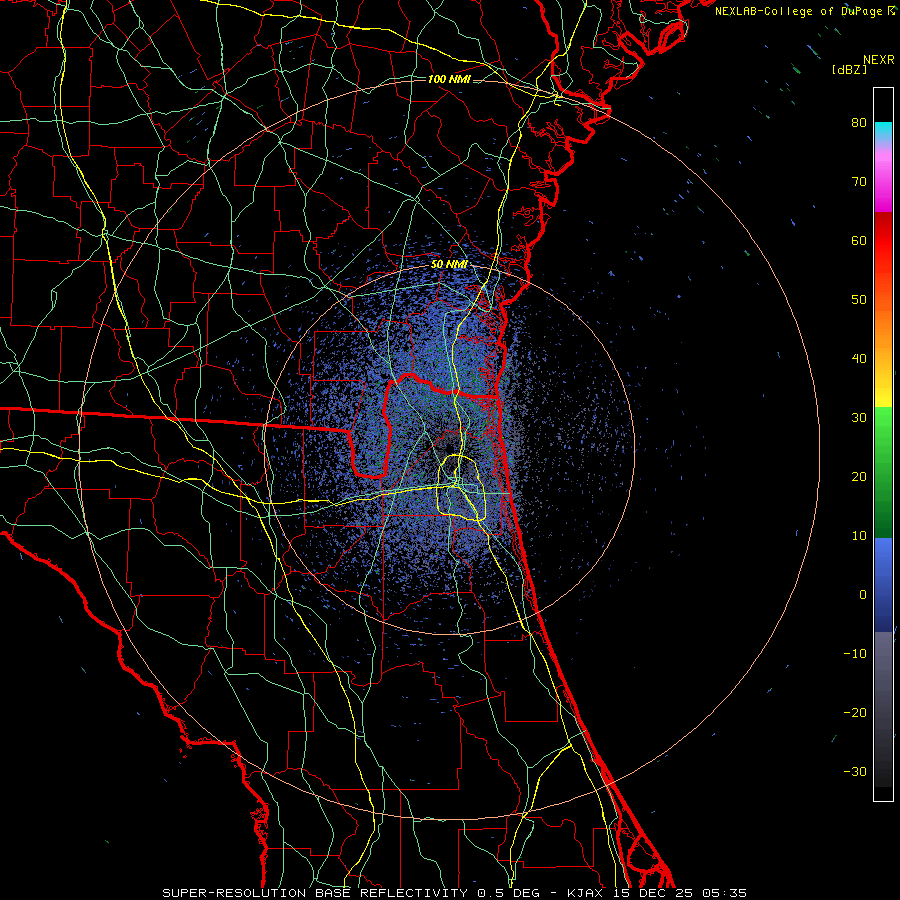Screen dimensions: 900x900
Task: Click the 80 dBZ legend value
Action: (859, 123)
